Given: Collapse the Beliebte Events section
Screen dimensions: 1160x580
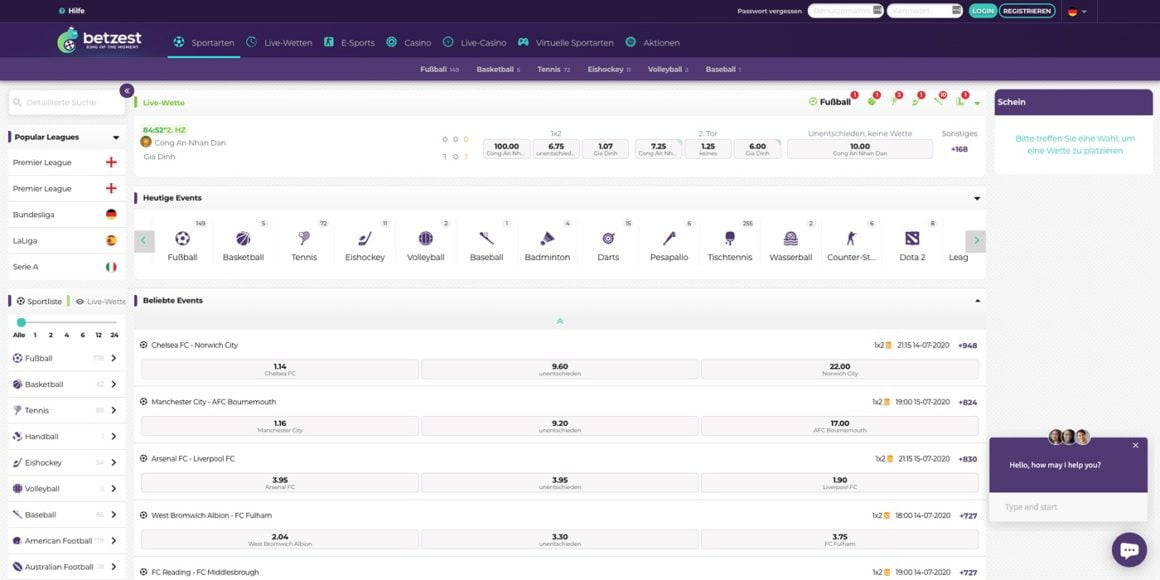Looking at the screenshot, I should [977, 301].
